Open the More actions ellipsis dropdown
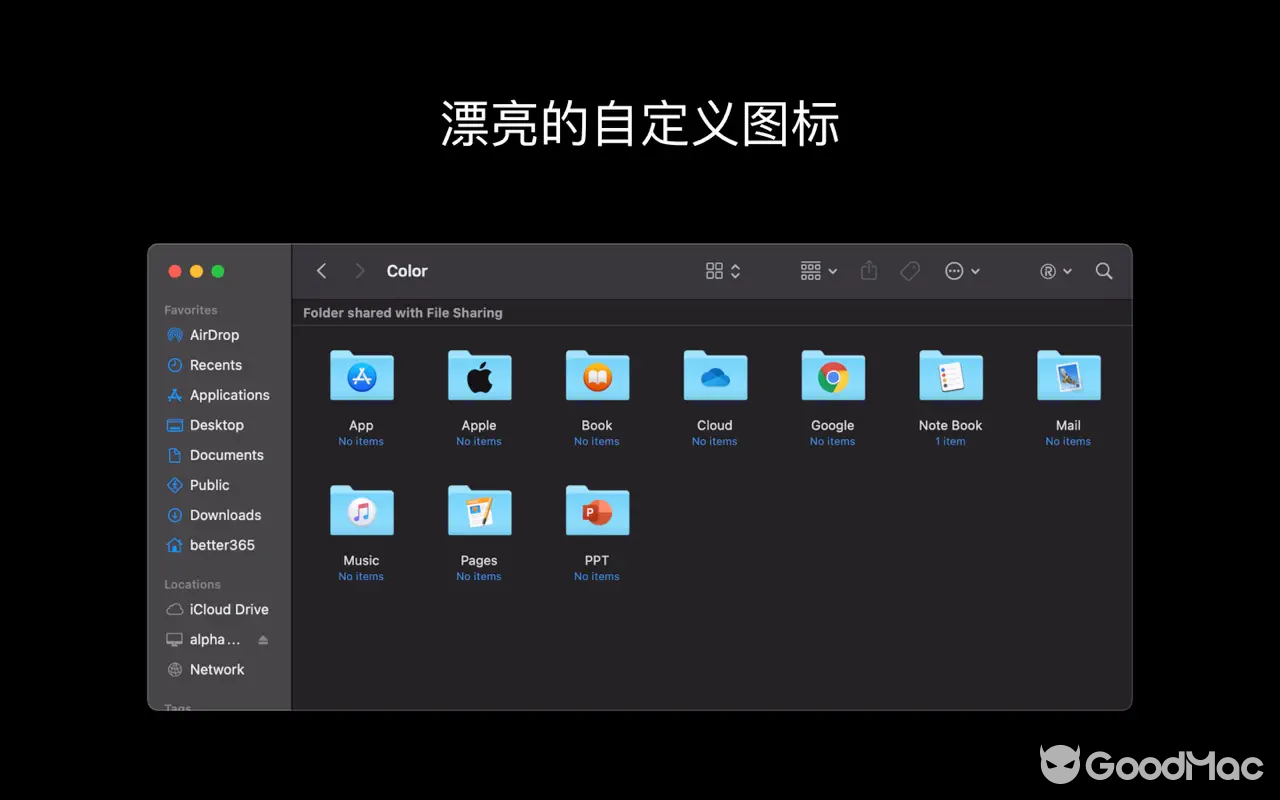Viewport: 1280px width, 800px height. [962, 270]
